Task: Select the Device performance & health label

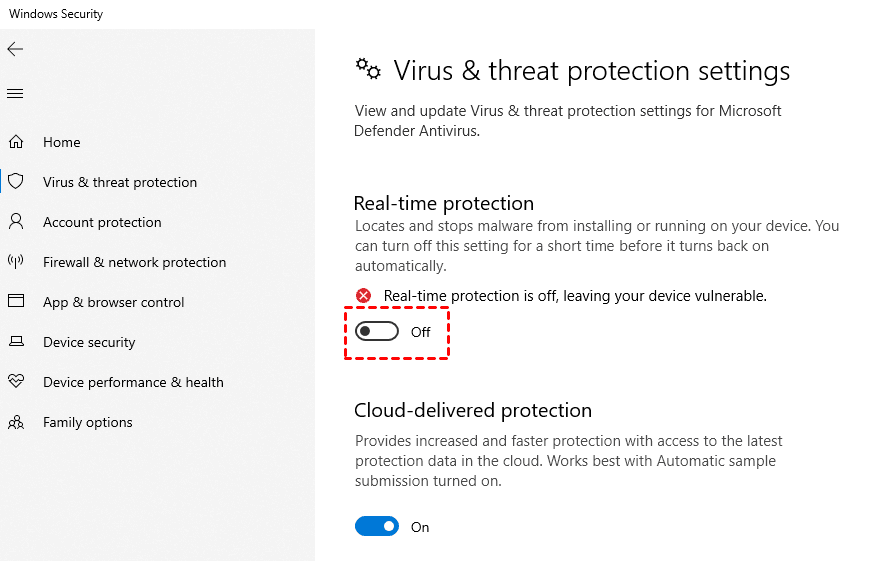Action: (133, 382)
